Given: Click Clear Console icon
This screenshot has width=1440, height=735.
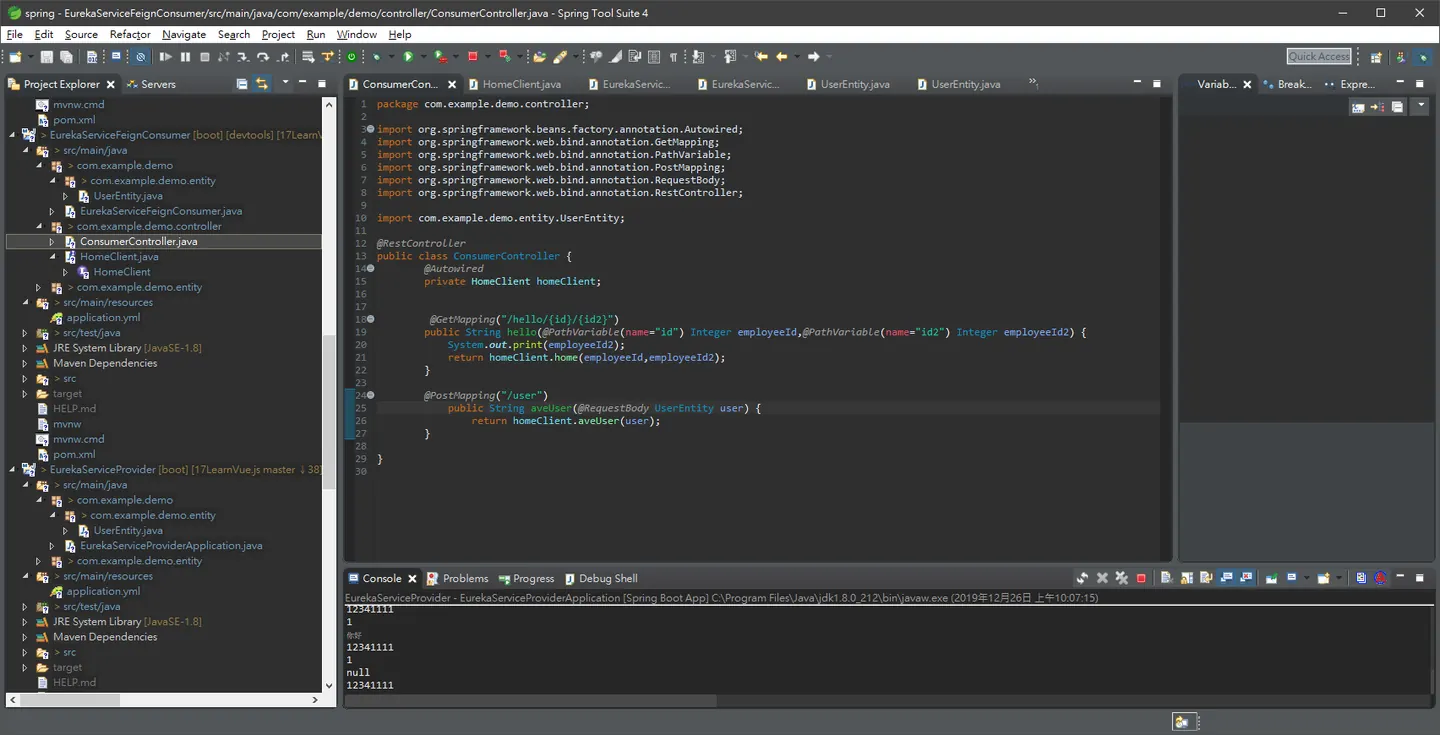Looking at the screenshot, I should (x=1166, y=578).
